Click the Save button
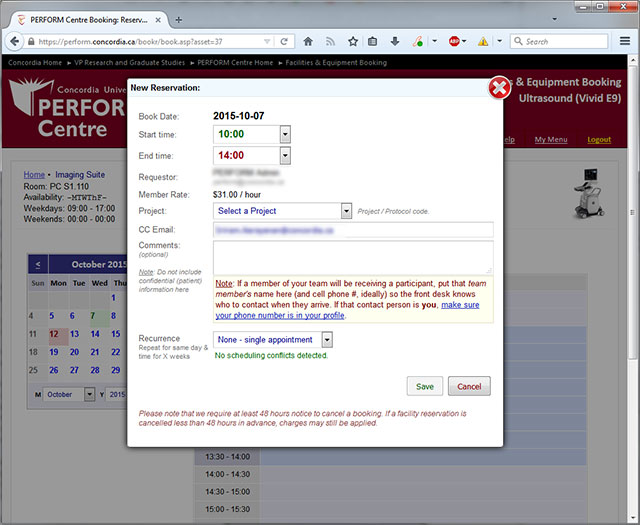Screen dimensions: 640x525 425,386
